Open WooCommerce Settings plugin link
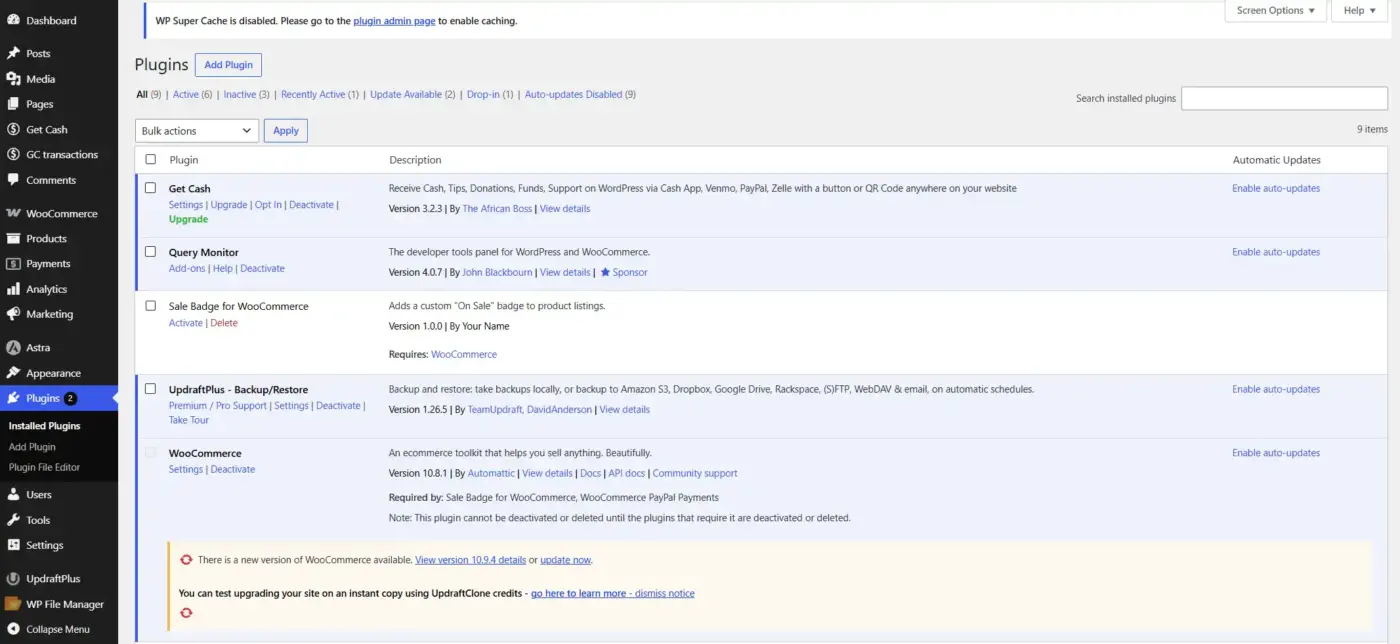This screenshot has width=1400, height=644. (186, 469)
